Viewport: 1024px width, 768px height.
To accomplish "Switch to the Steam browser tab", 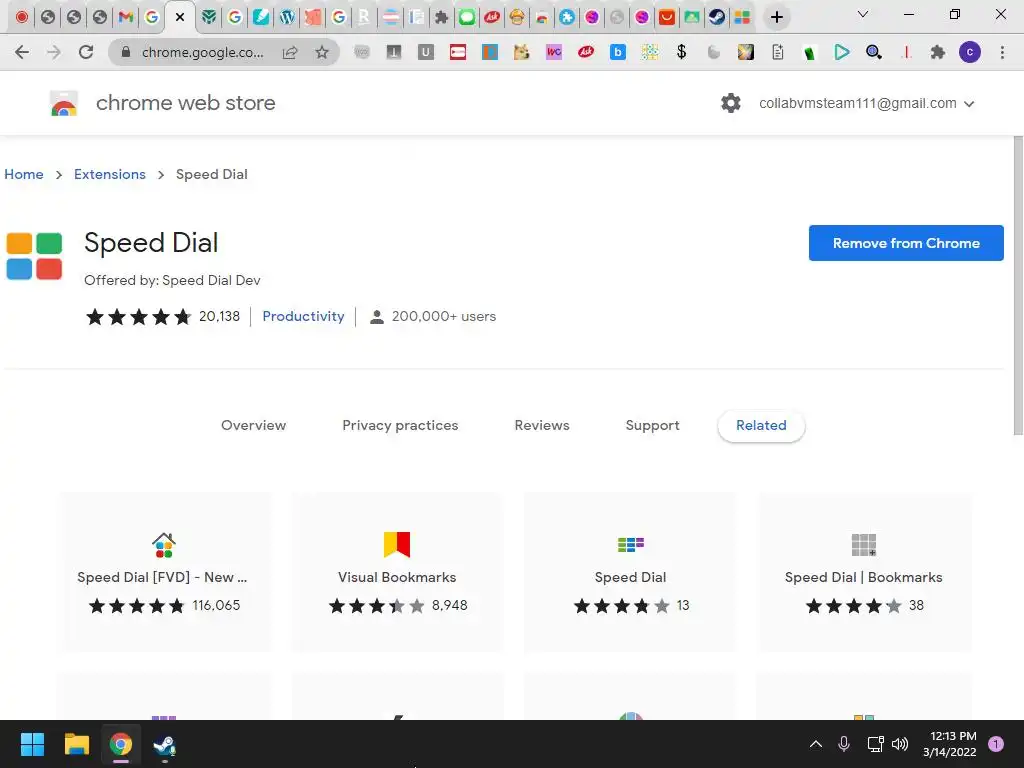I will 717,17.
